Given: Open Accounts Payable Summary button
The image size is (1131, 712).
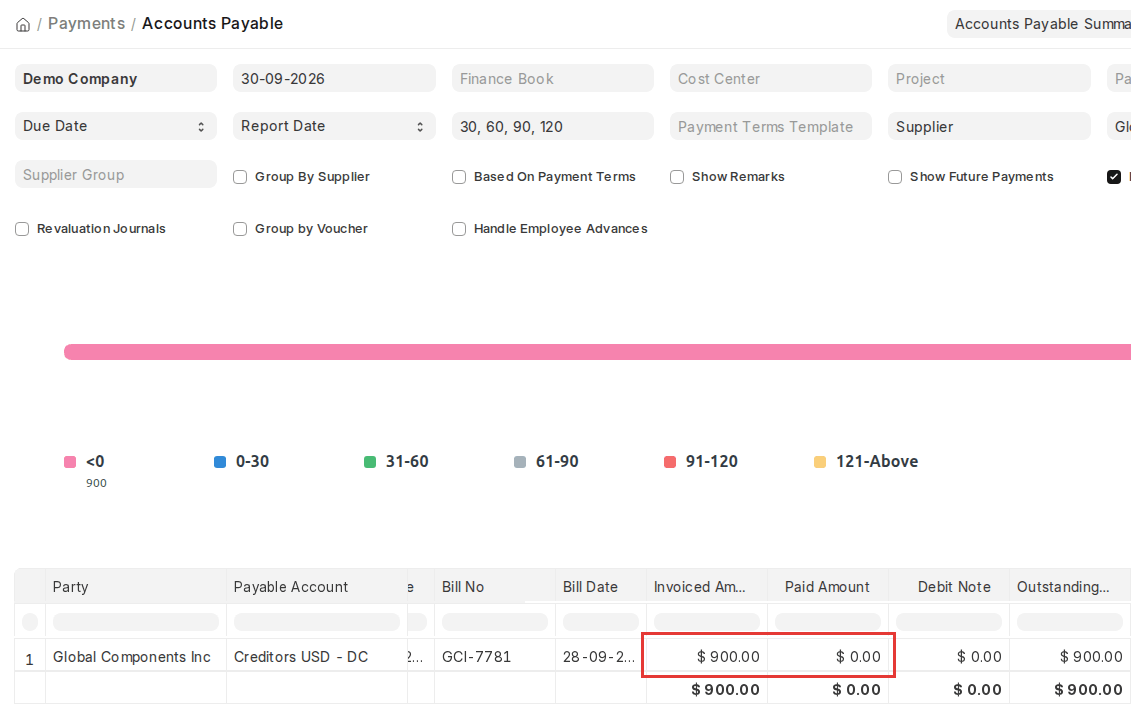Looking at the screenshot, I should 1039,24.
